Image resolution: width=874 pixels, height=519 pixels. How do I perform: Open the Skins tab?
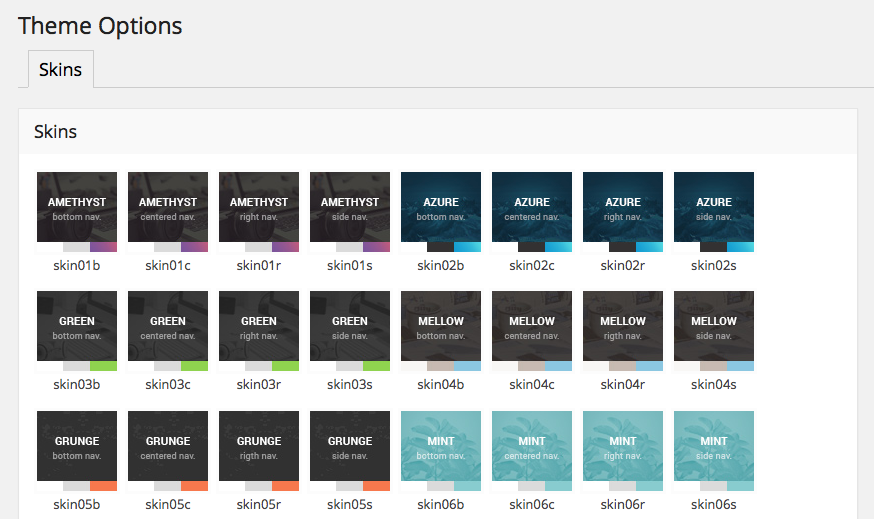(60, 70)
